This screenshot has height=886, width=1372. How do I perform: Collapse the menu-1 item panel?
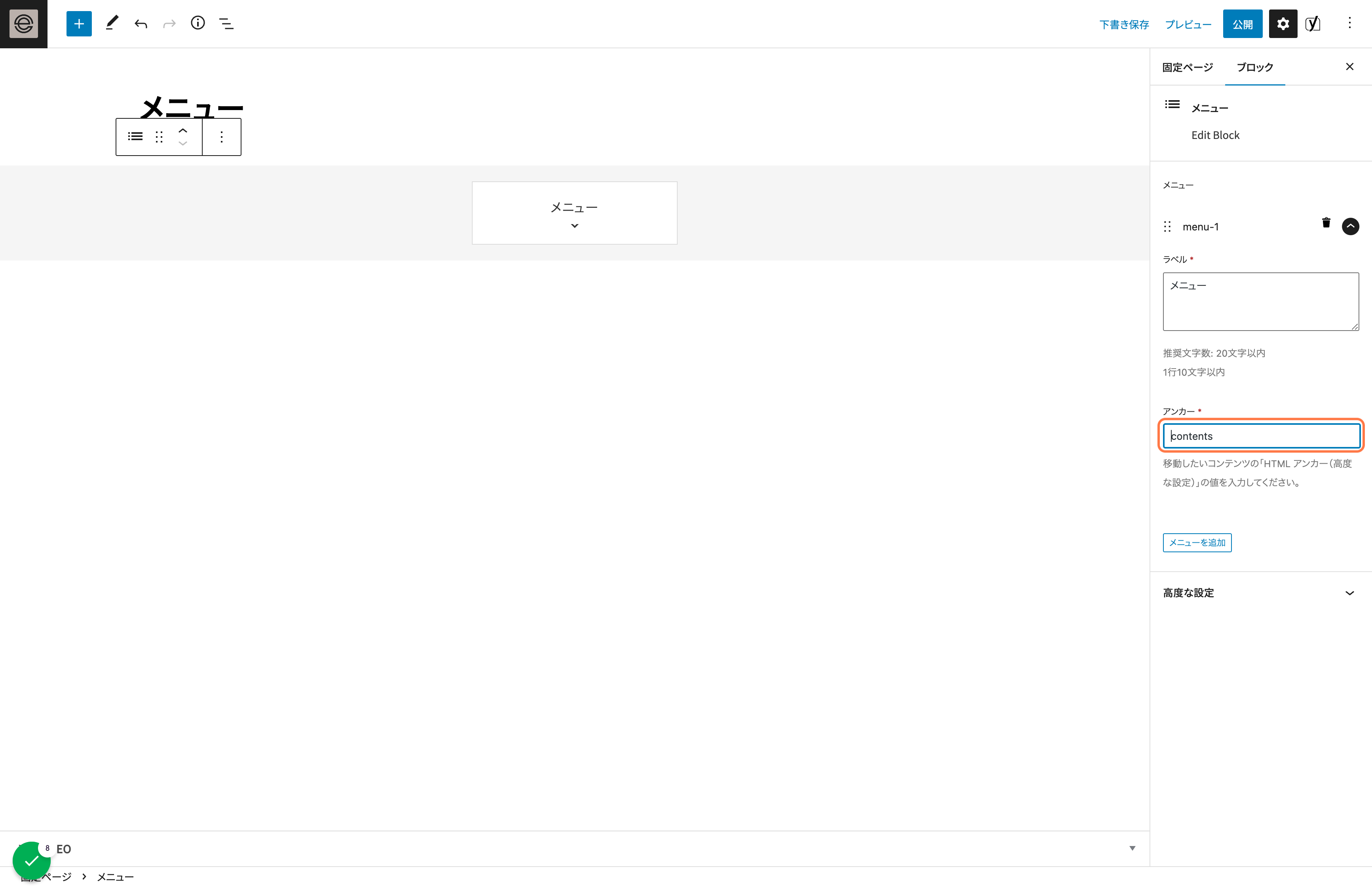(x=1351, y=226)
